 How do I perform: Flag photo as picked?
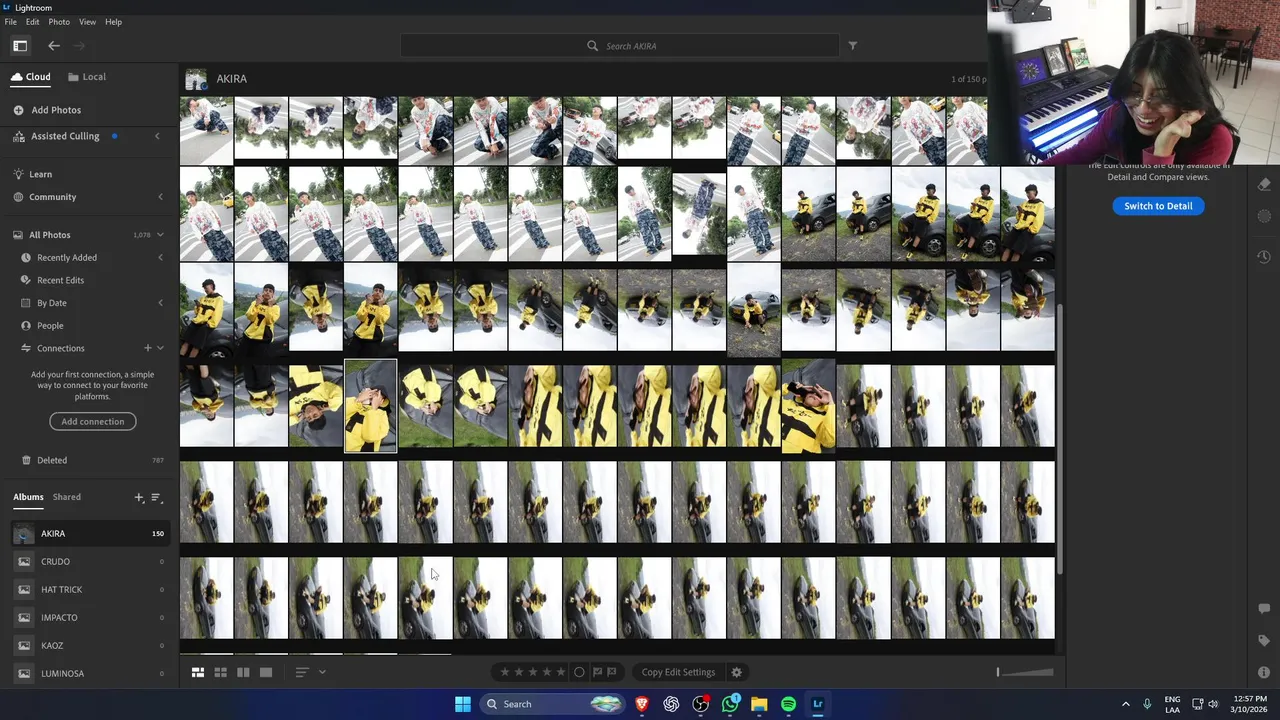(597, 672)
